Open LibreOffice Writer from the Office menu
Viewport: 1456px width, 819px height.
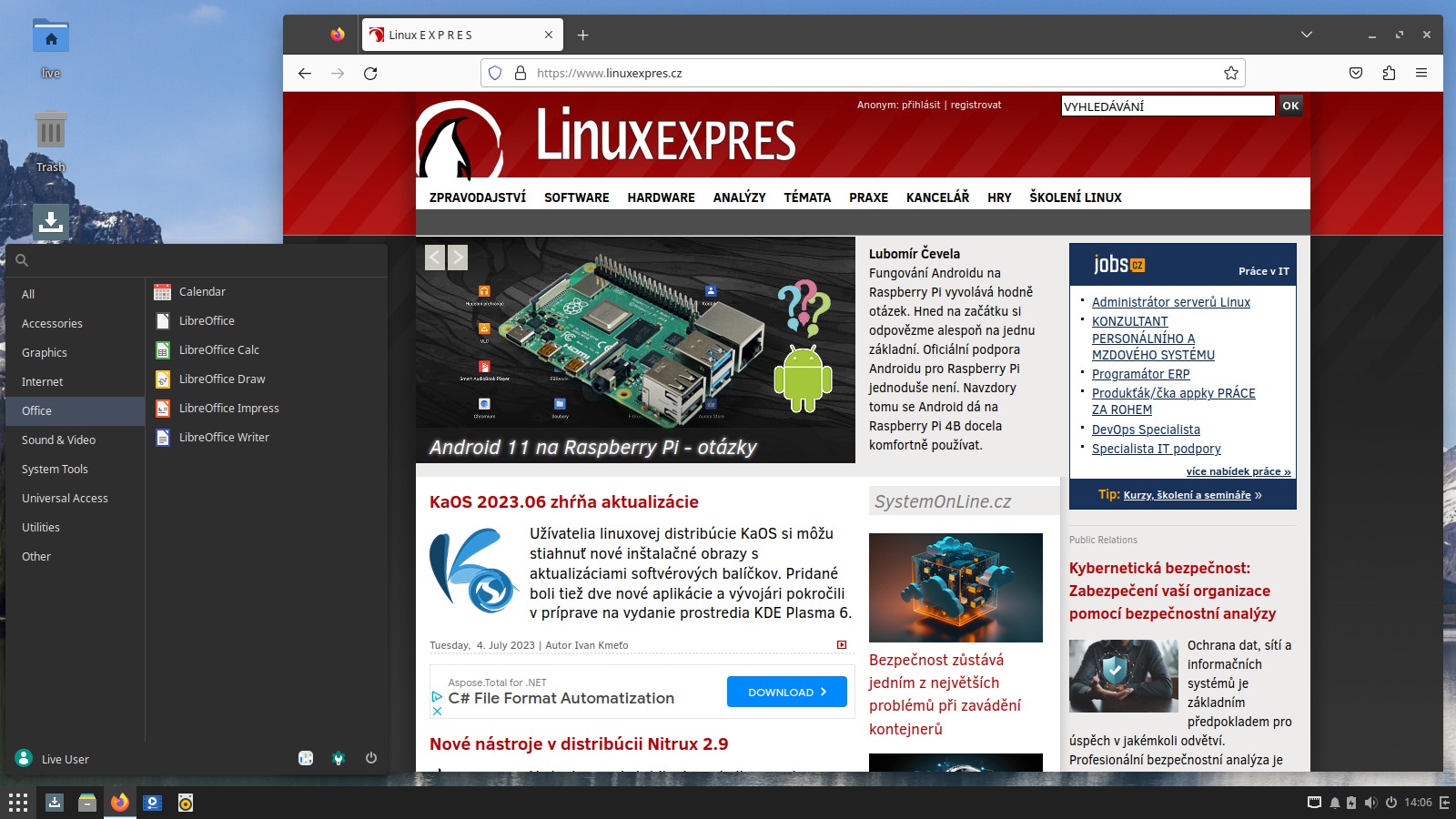tap(224, 438)
